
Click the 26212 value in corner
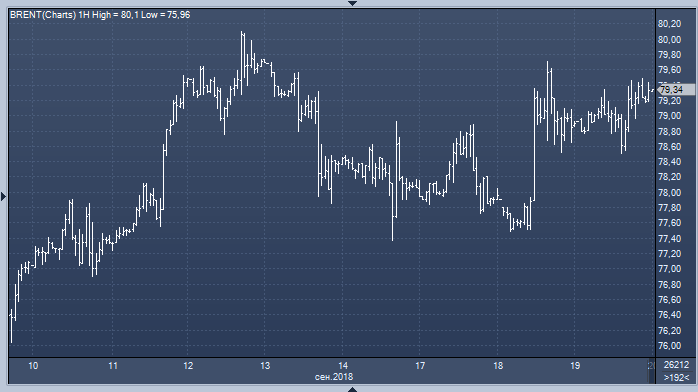pos(676,365)
